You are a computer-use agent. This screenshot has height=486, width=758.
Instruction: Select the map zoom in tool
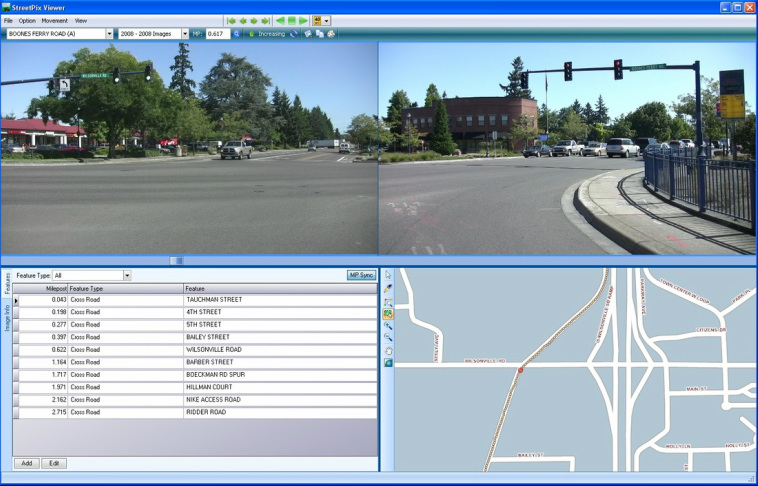[388, 326]
